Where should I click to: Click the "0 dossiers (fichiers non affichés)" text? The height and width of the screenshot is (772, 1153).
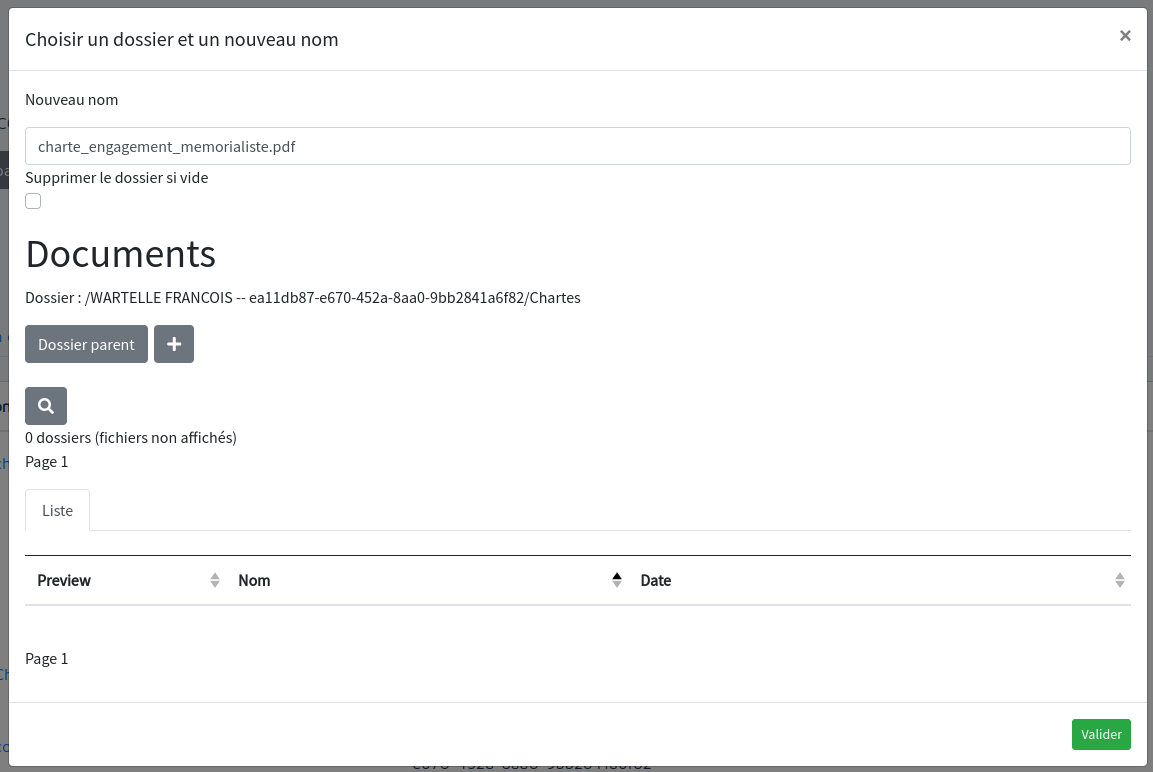click(130, 437)
